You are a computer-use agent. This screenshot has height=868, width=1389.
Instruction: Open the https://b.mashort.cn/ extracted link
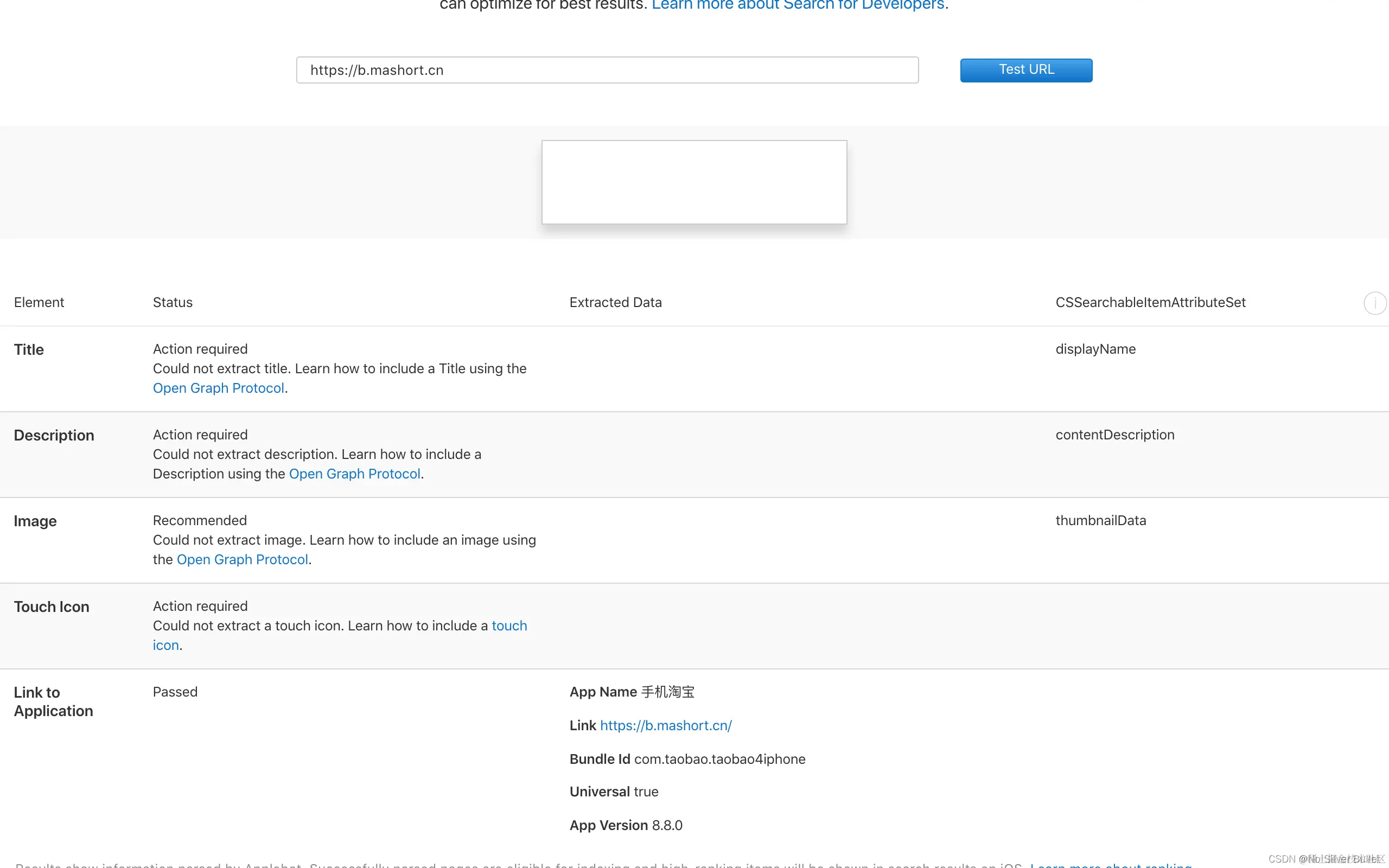665,726
